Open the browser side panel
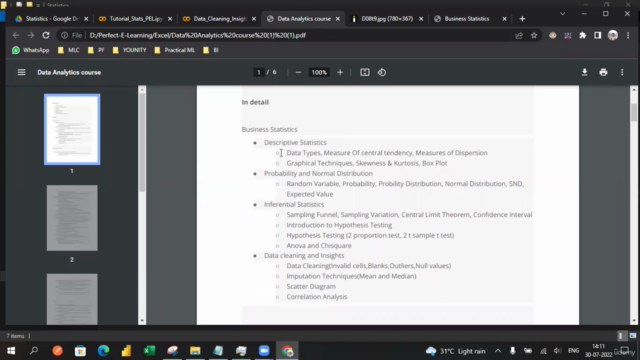 [x=598, y=36]
